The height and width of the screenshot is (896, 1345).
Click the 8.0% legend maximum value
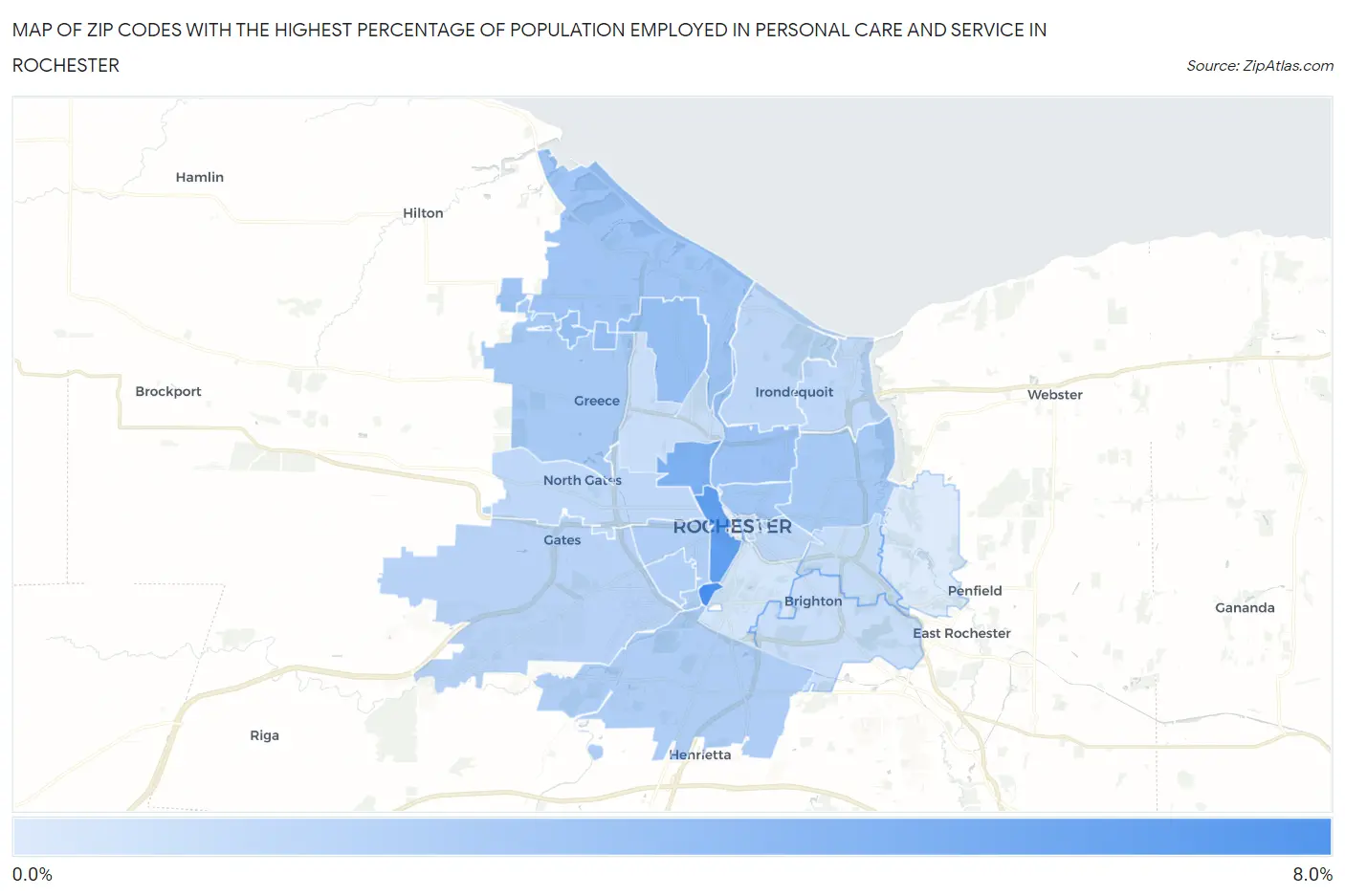click(x=1312, y=874)
